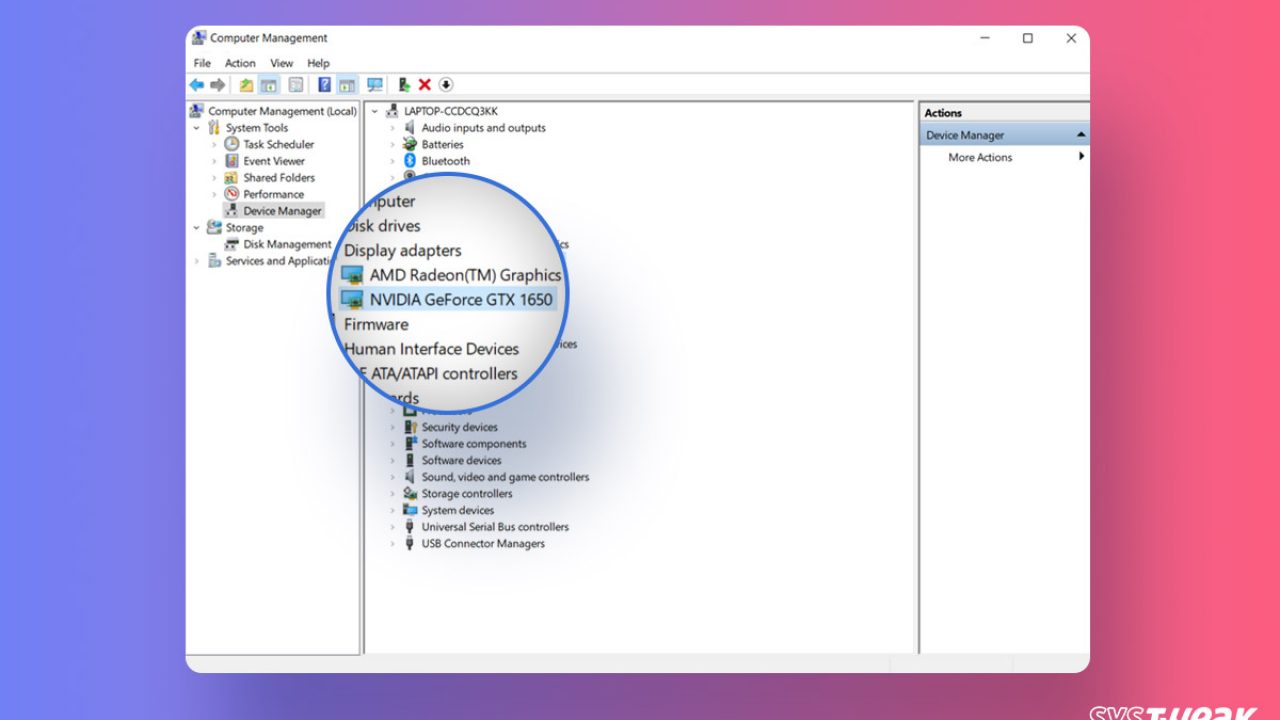Screen dimensions: 1280x720
Task: Select Disk Management in the left tree
Action: click(287, 244)
